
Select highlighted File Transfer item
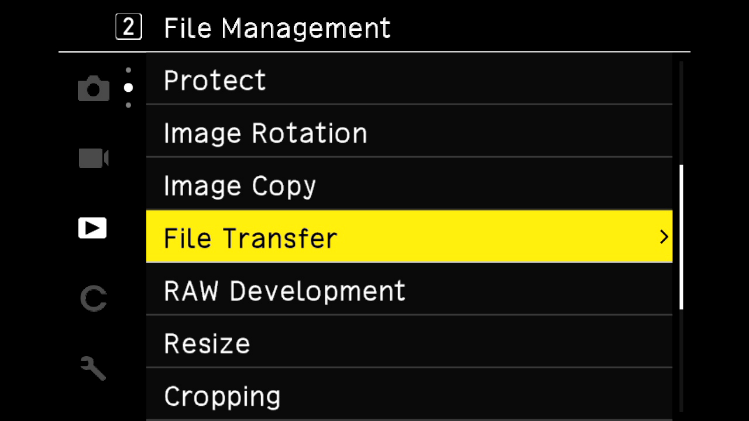click(x=408, y=238)
